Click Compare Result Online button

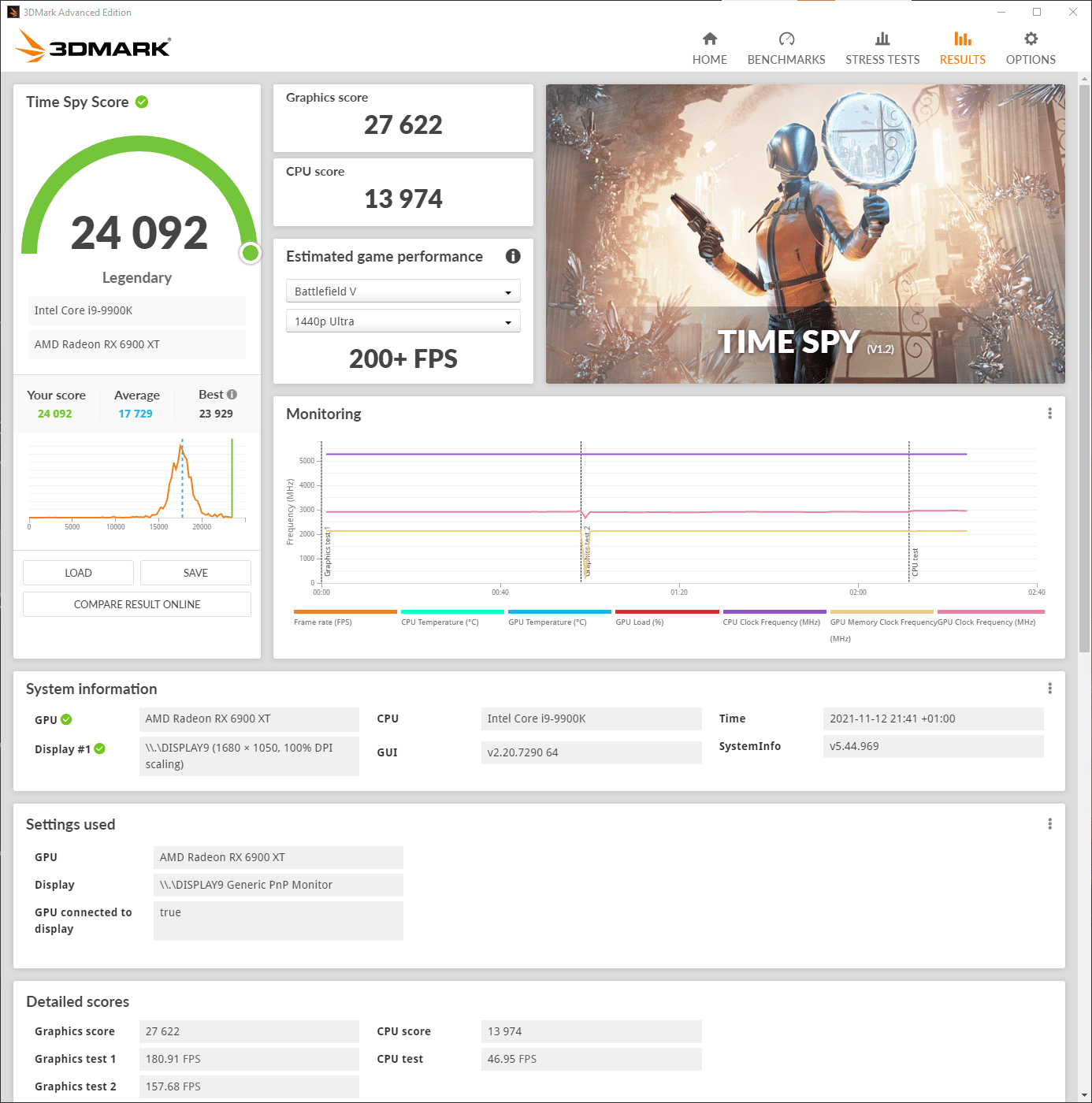pos(137,604)
